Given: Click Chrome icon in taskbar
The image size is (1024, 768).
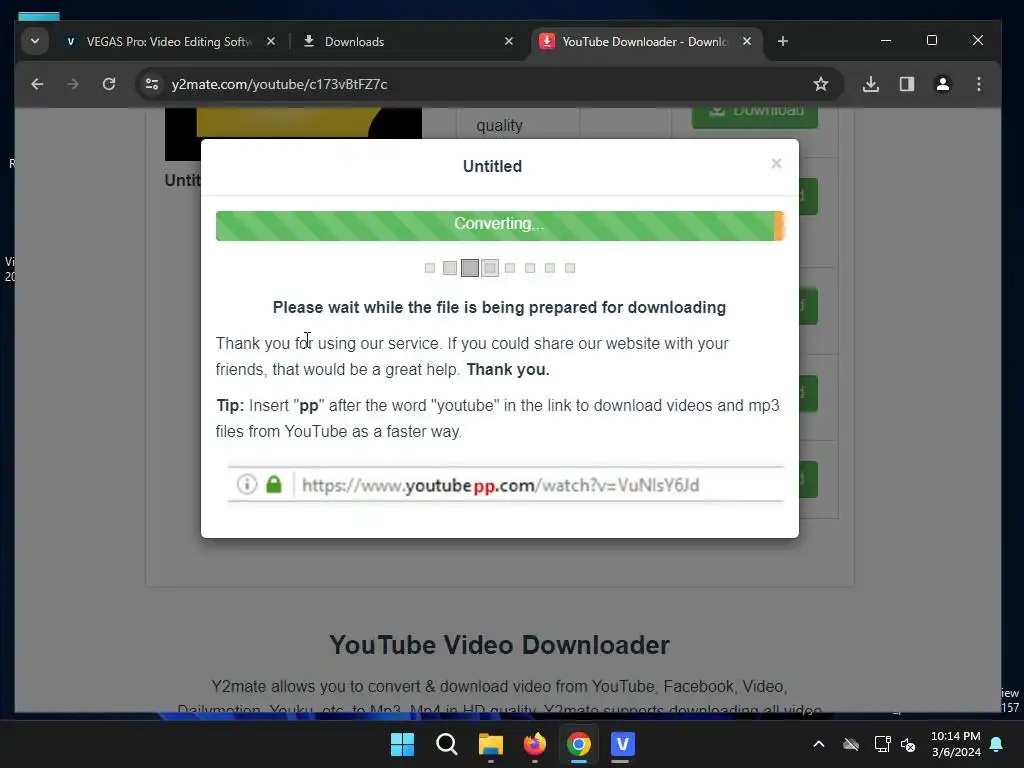Looking at the screenshot, I should coord(579,744).
